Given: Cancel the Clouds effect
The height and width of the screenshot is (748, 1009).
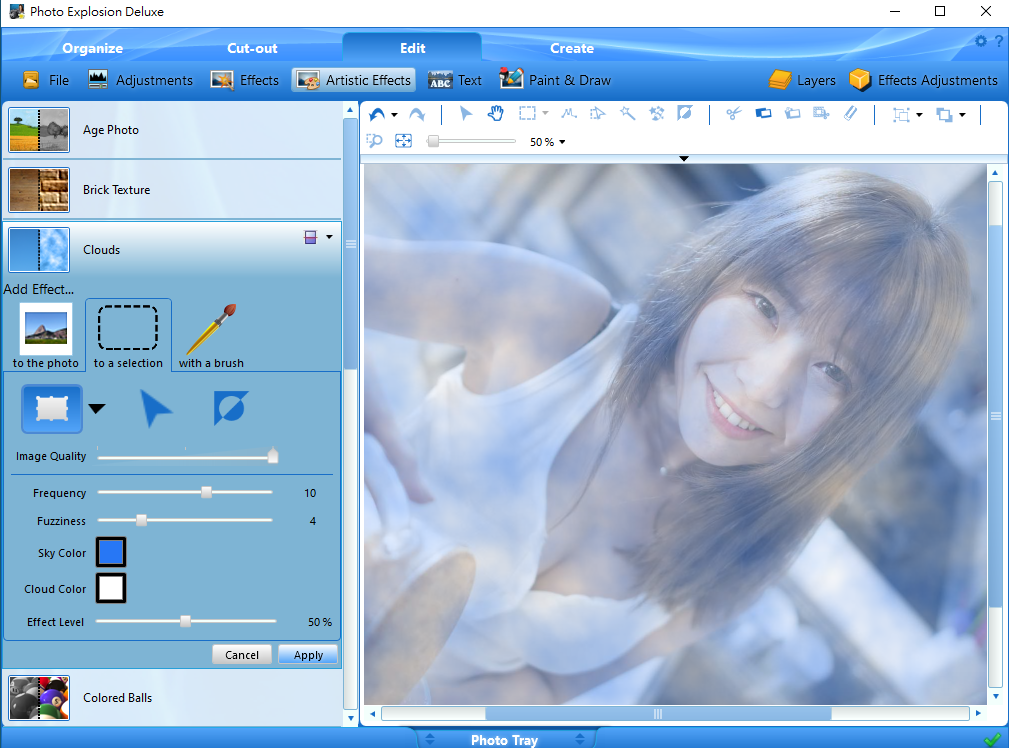Looking at the screenshot, I should tap(241, 654).
